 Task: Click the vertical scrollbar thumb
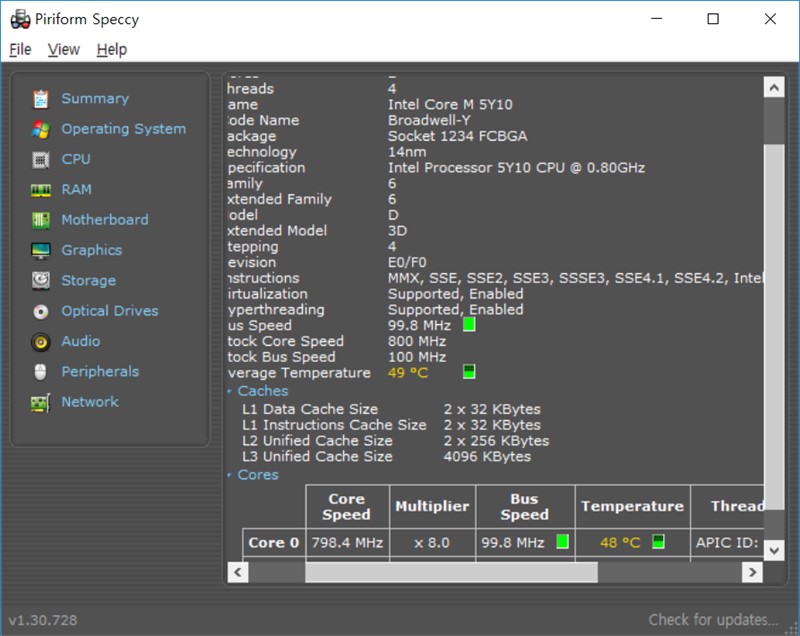(x=773, y=327)
